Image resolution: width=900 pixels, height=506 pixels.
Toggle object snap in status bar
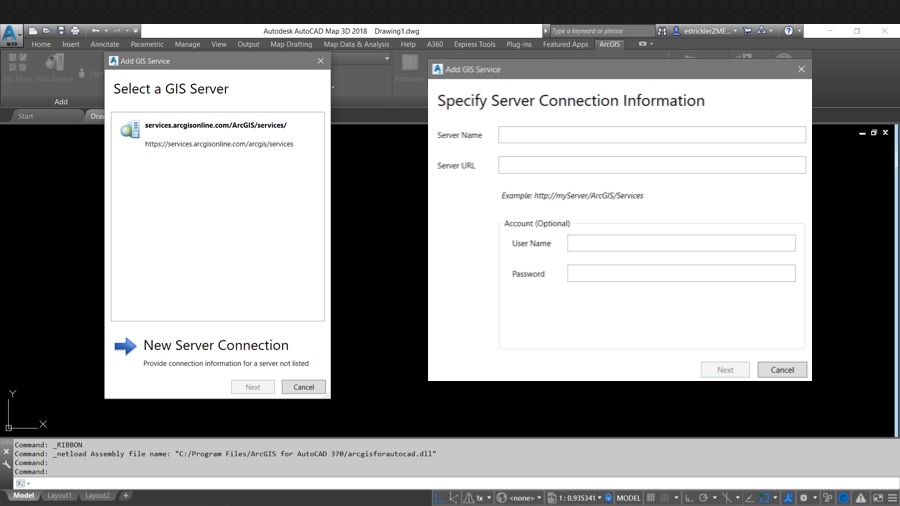(x=764, y=498)
